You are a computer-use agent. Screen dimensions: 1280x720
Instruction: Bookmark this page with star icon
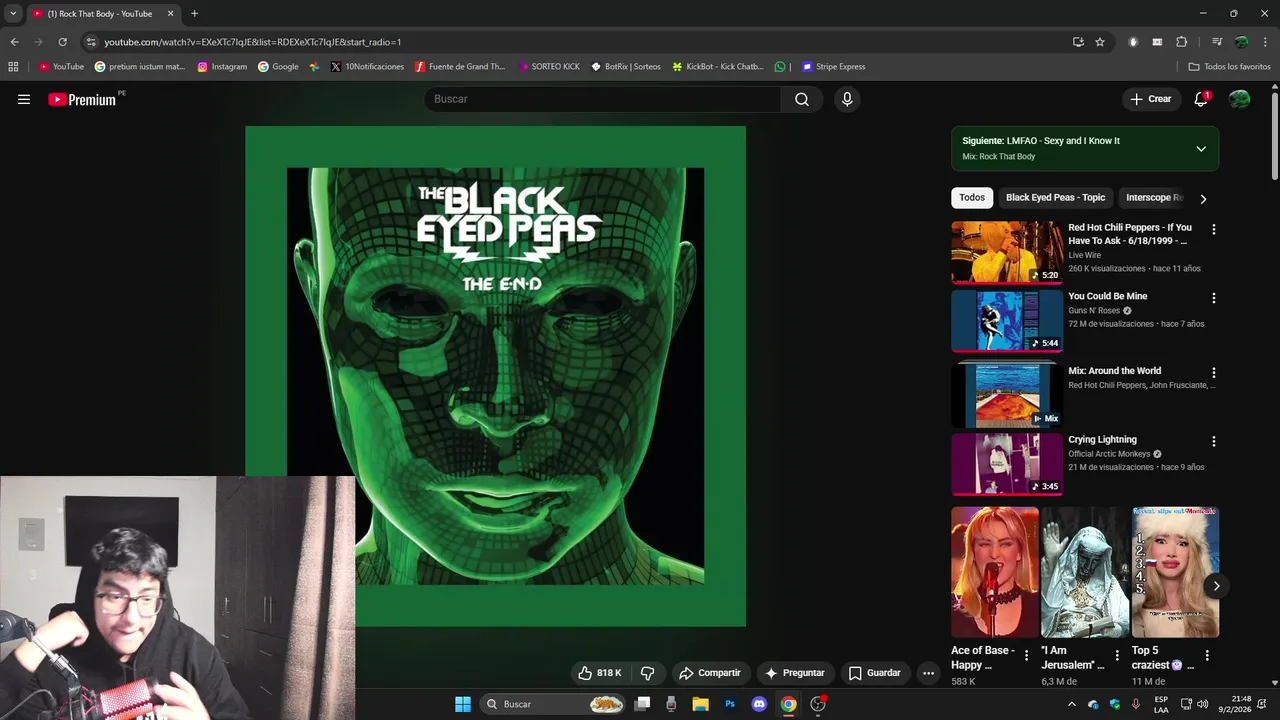pyautogui.click(x=1100, y=42)
